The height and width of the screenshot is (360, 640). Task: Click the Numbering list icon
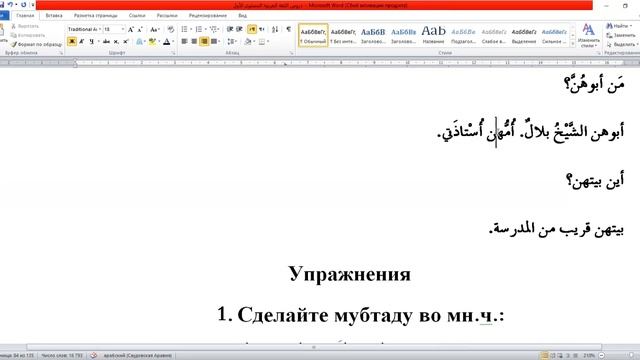tap(199, 29)
